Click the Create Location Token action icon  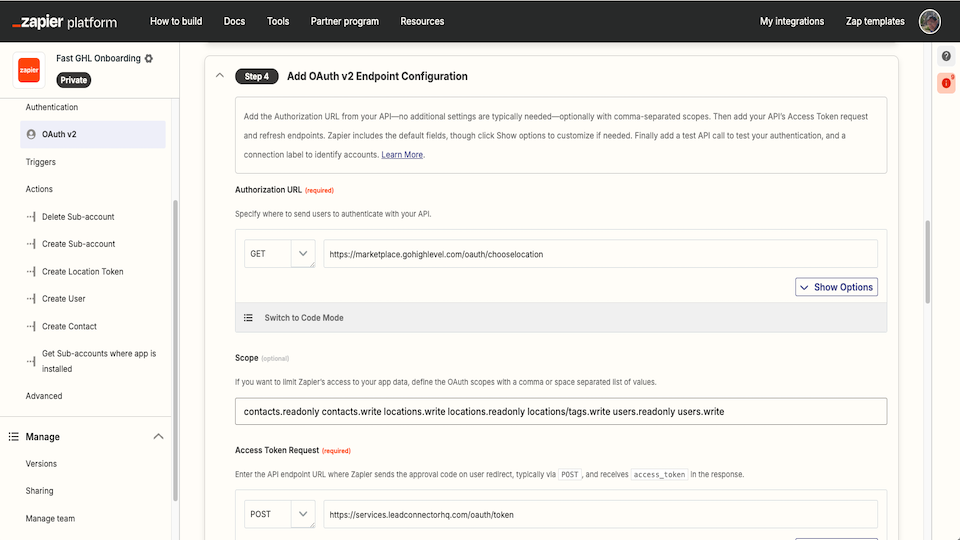(x=31, y=271)
